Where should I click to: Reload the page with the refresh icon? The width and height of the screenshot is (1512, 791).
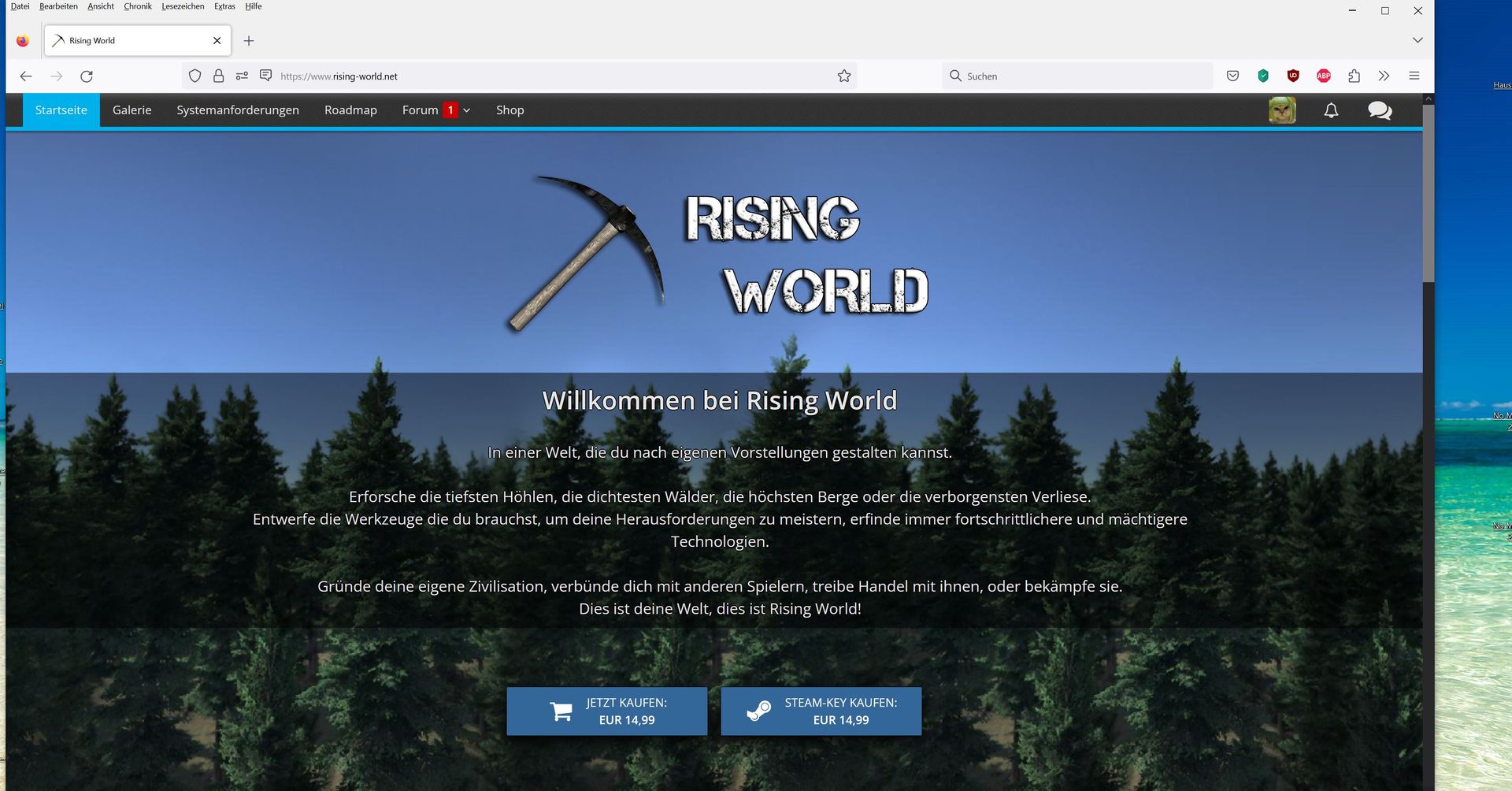click(87, 76)
